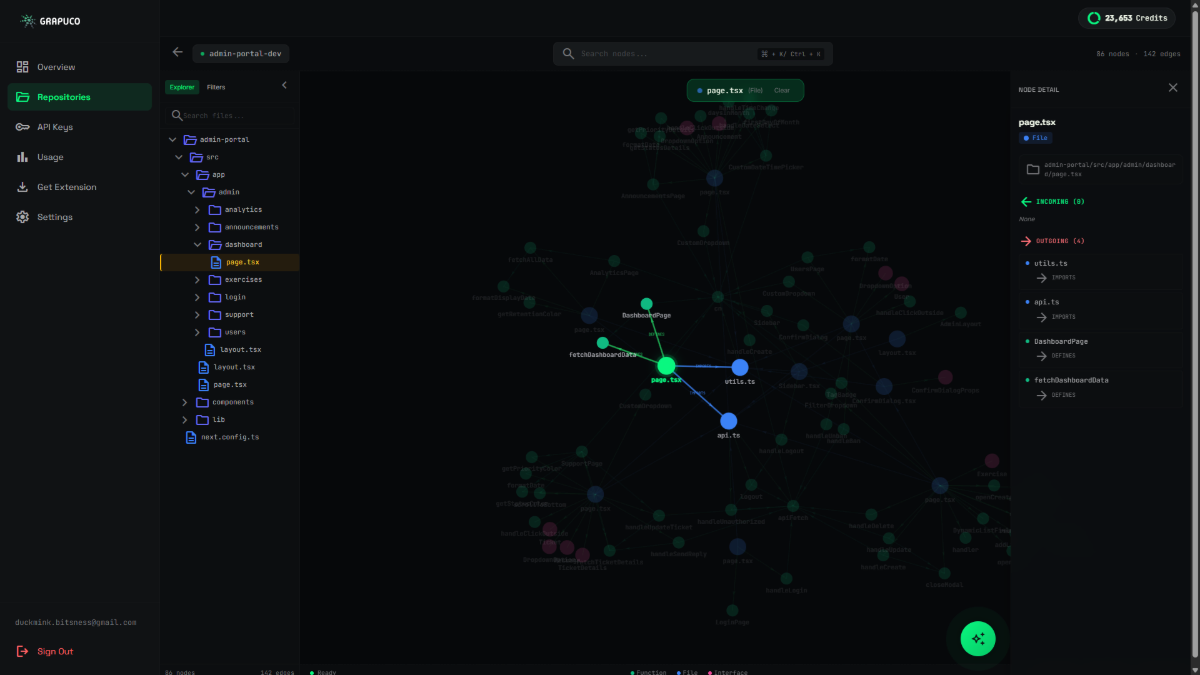The width and height of the screenshot is (1200, 675).
Task: Open Usage in the sidebar
Action: [80, 157]
